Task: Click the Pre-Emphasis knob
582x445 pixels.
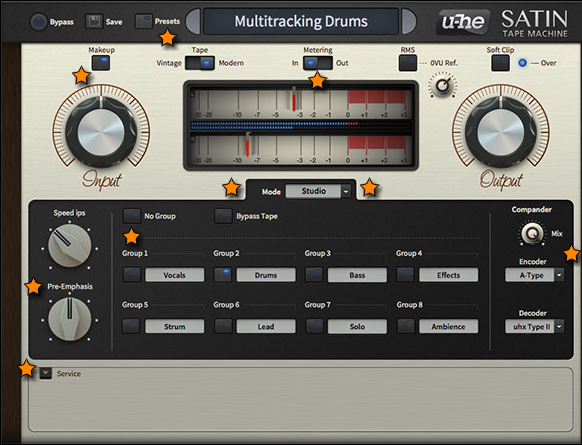Action: point(69,319)
